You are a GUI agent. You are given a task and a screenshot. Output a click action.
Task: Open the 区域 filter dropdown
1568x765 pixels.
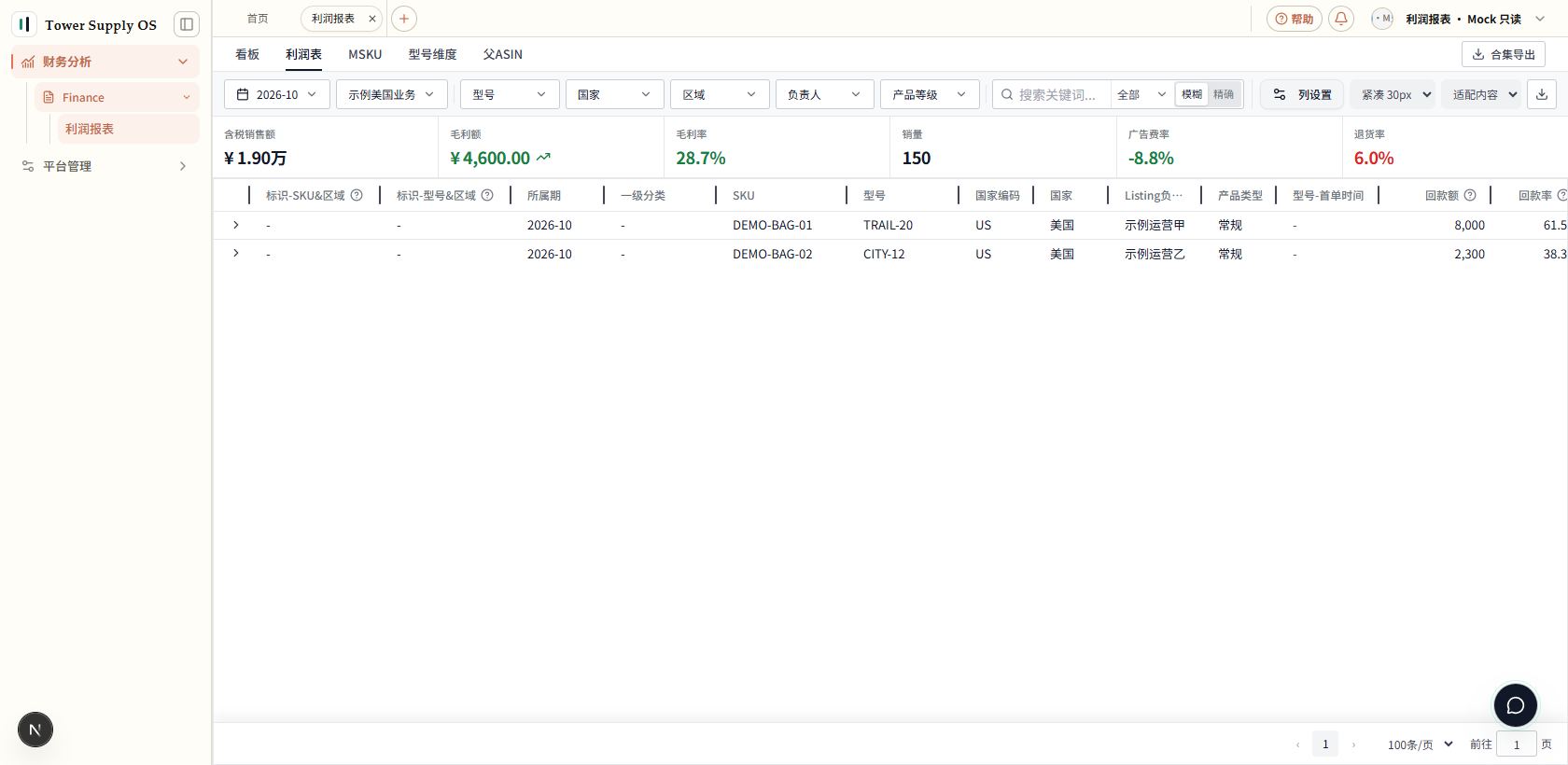click(x=720, y=94)
